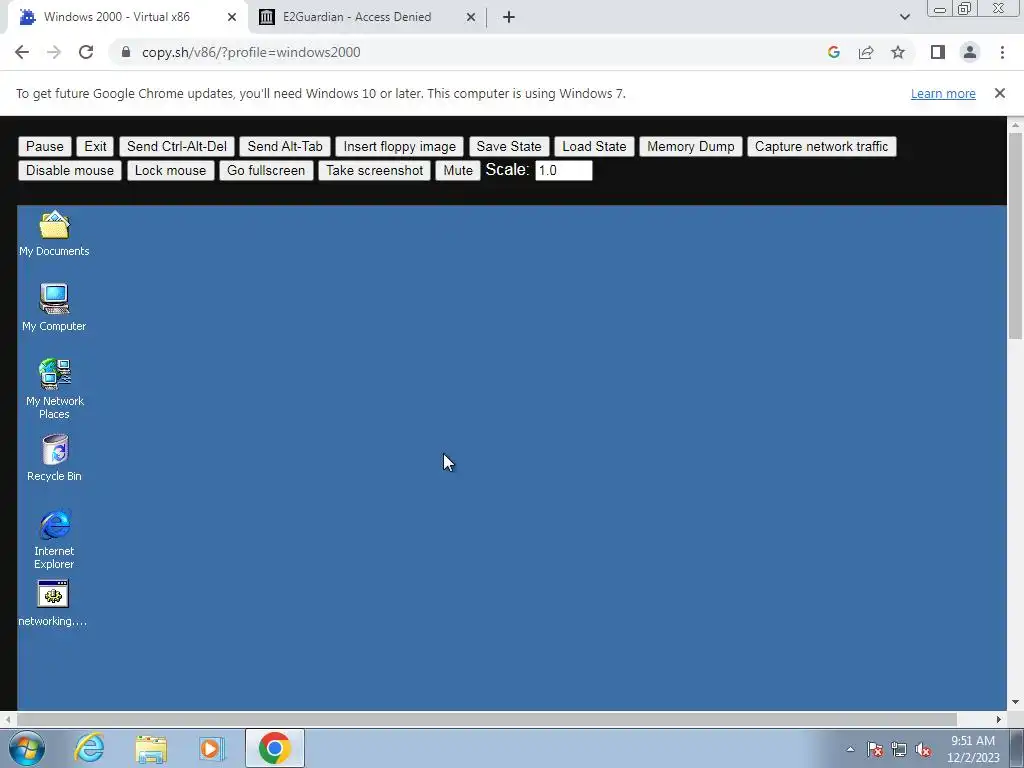Close the E2Guardian tab
1024x768 pixels.
click(x=471, y=18)
